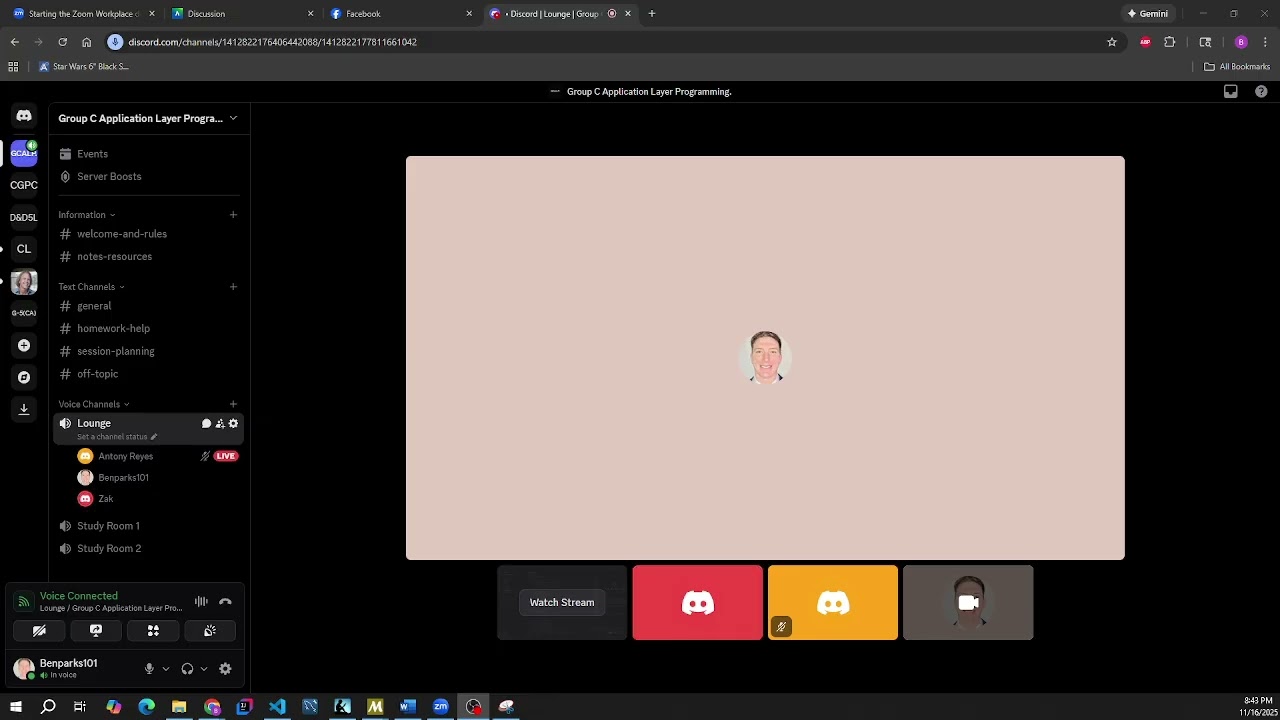Select the CL server icon
The height and width of the screenshot is (720, 1280).
[x=24, y=249]
